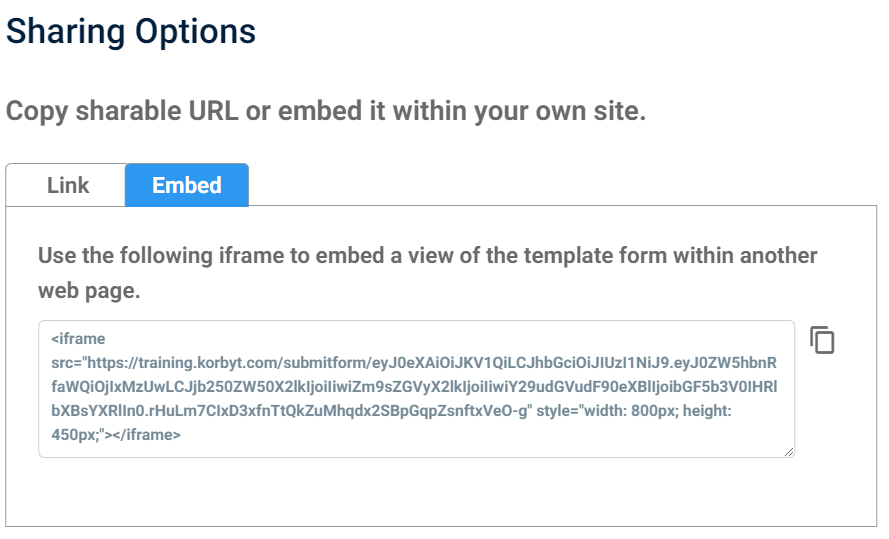
Task: Grab the text box resize handle
Action: (x=789, y=452)
